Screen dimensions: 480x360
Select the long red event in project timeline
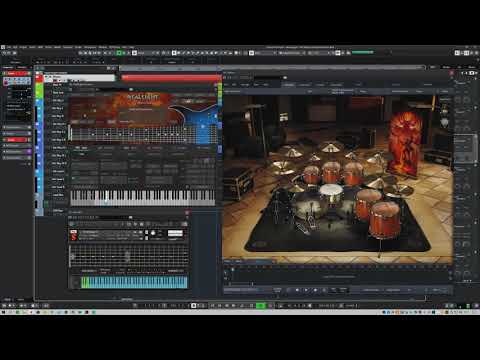pyautogui.click(x=171, y=78)
